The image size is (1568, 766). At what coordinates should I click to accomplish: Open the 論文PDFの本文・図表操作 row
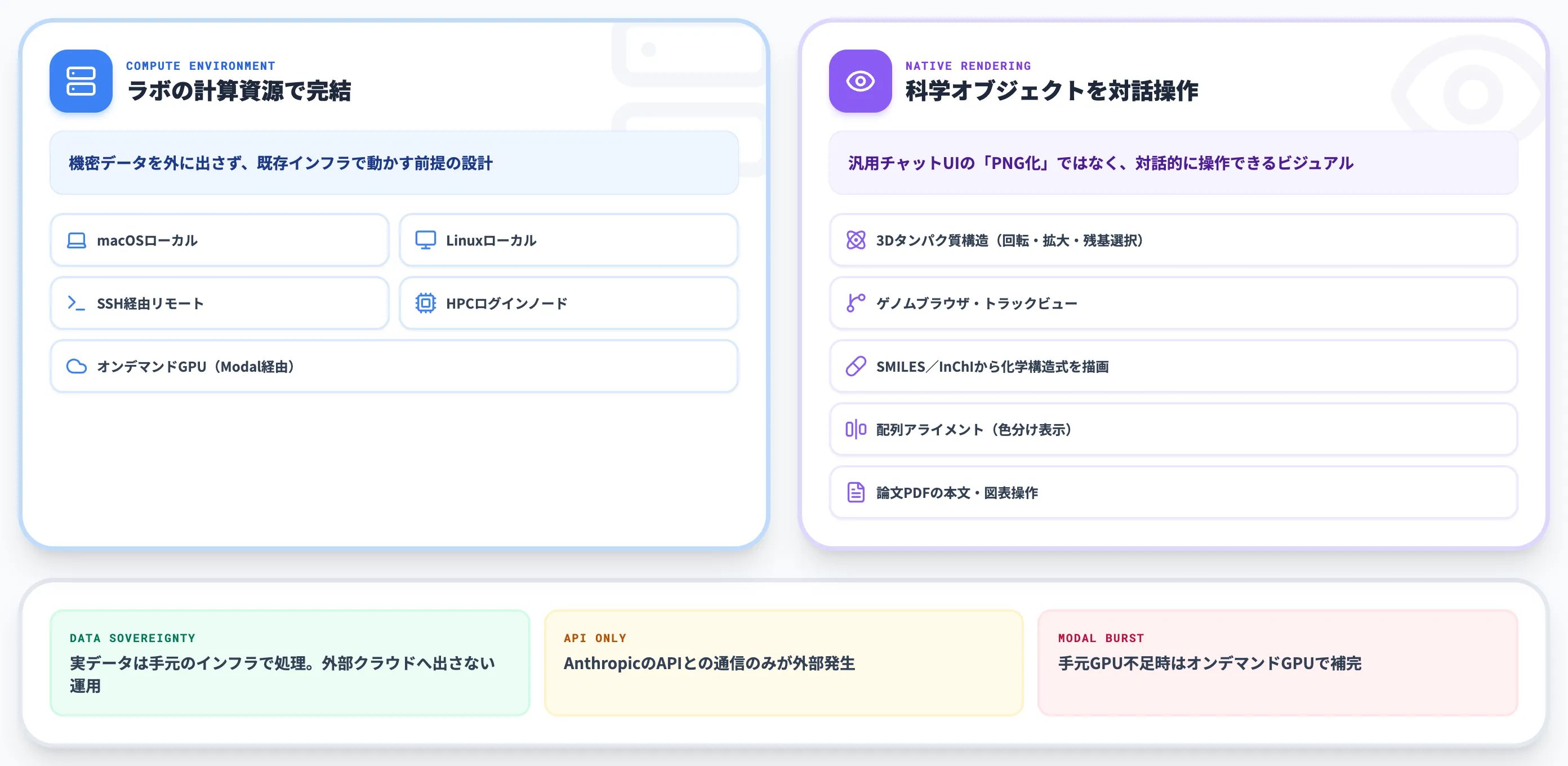tap(1173, 492)
